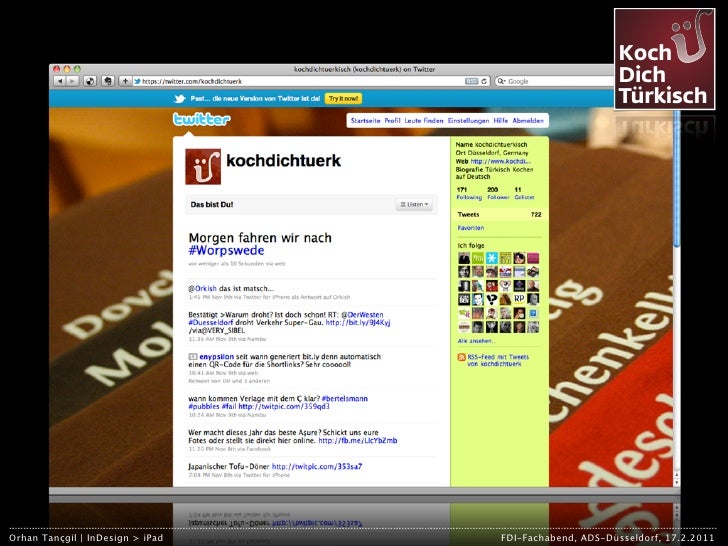Click the Twitter logo at the top left
This screenshot has width=728, height=546.
pos(202,119)
